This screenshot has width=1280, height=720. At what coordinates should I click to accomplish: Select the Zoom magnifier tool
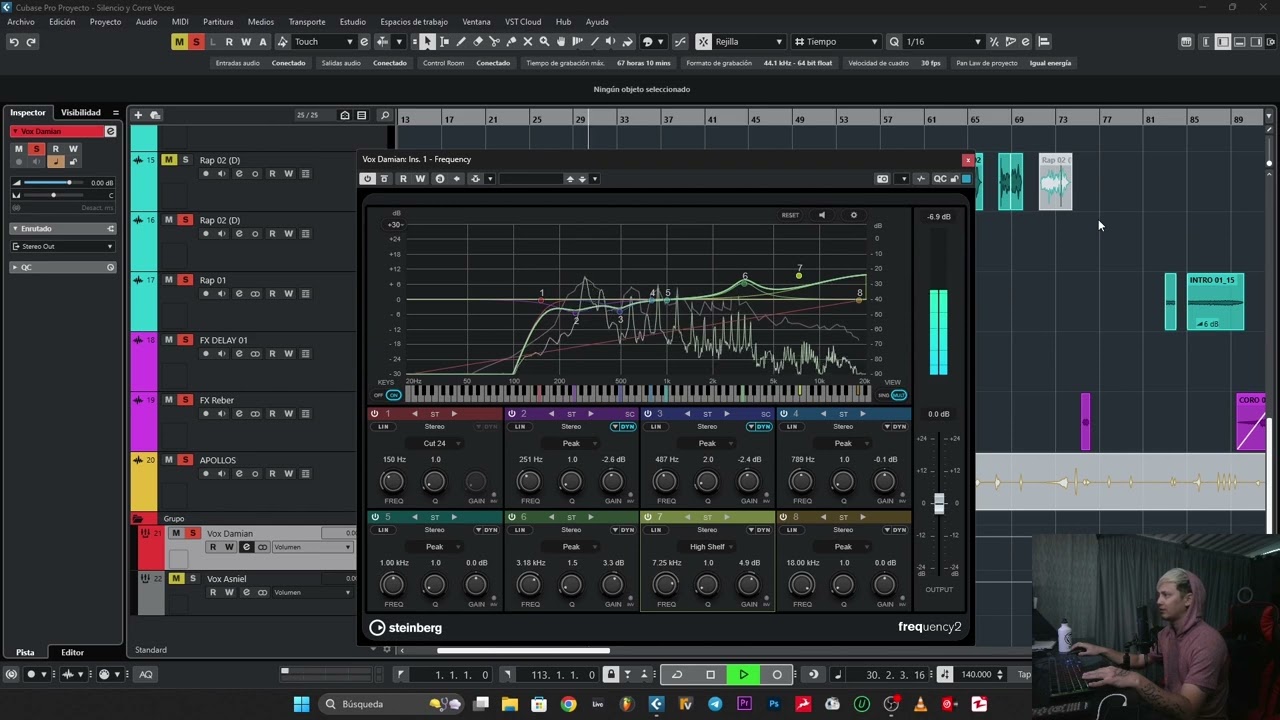544,41
